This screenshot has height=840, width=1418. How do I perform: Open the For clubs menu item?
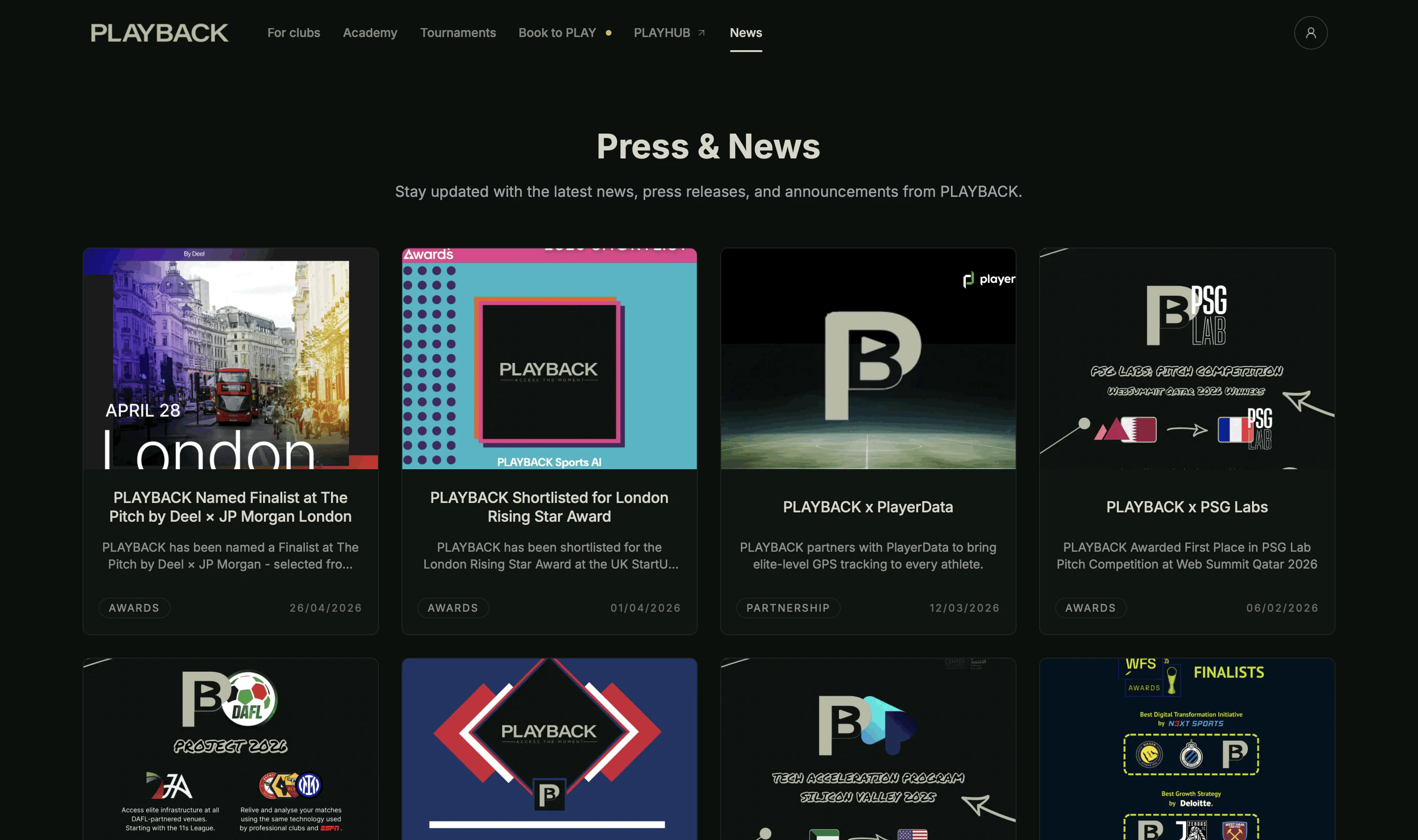[293, 33]
